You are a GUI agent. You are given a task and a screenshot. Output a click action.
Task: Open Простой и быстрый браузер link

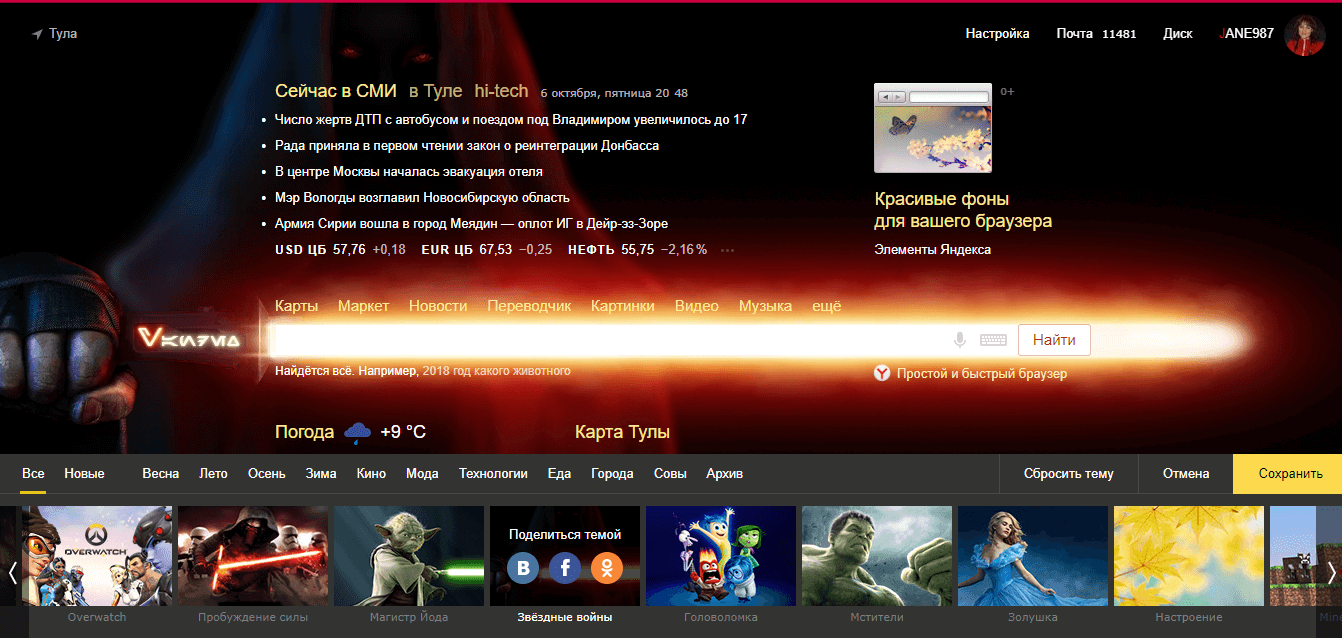click(x=982, y=374)
